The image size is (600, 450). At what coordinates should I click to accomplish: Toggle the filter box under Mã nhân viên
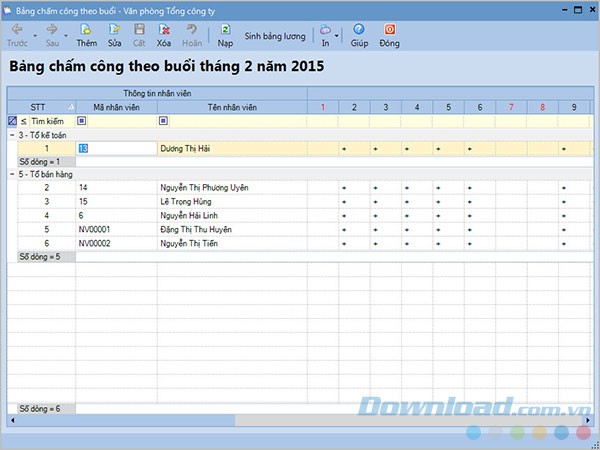(82, 121)
